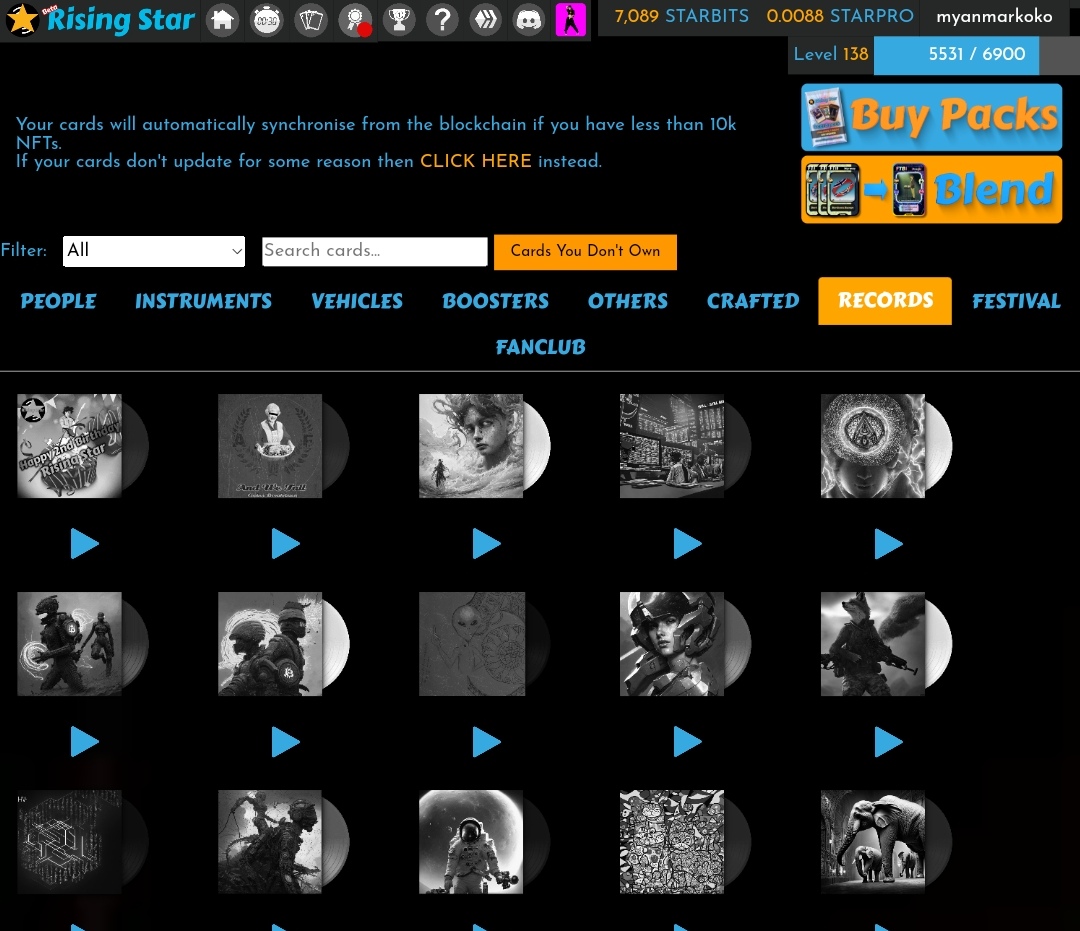Switch to the INSTRUMENTS tab

coord(203,301)
